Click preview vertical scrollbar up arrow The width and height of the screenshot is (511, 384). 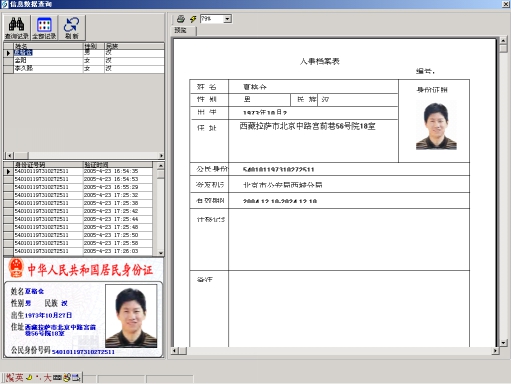click(x=503, y=41)
